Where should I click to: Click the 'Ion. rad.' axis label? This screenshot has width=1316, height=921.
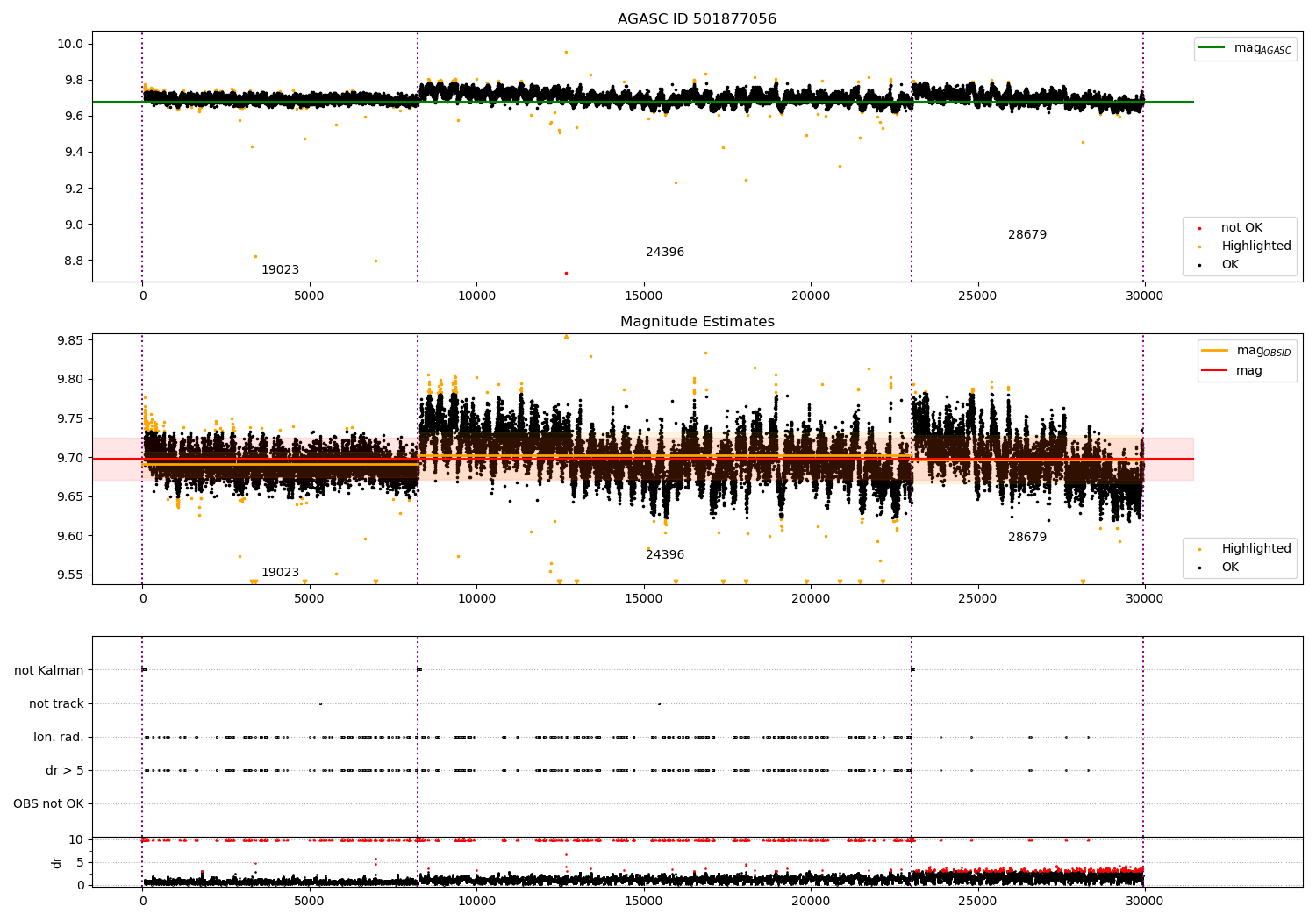[59, 738]
